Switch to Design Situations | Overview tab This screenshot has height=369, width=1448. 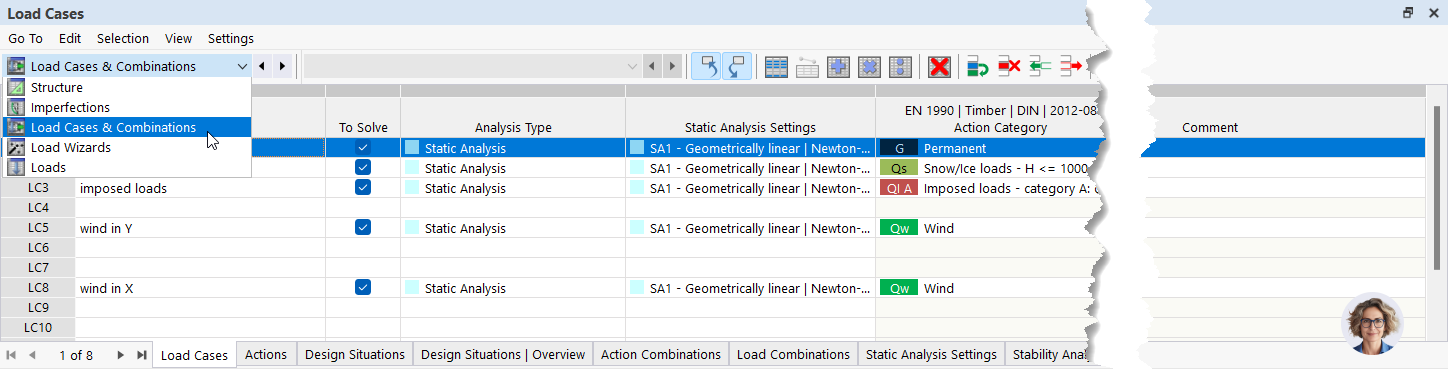click(x=503, y=355)
